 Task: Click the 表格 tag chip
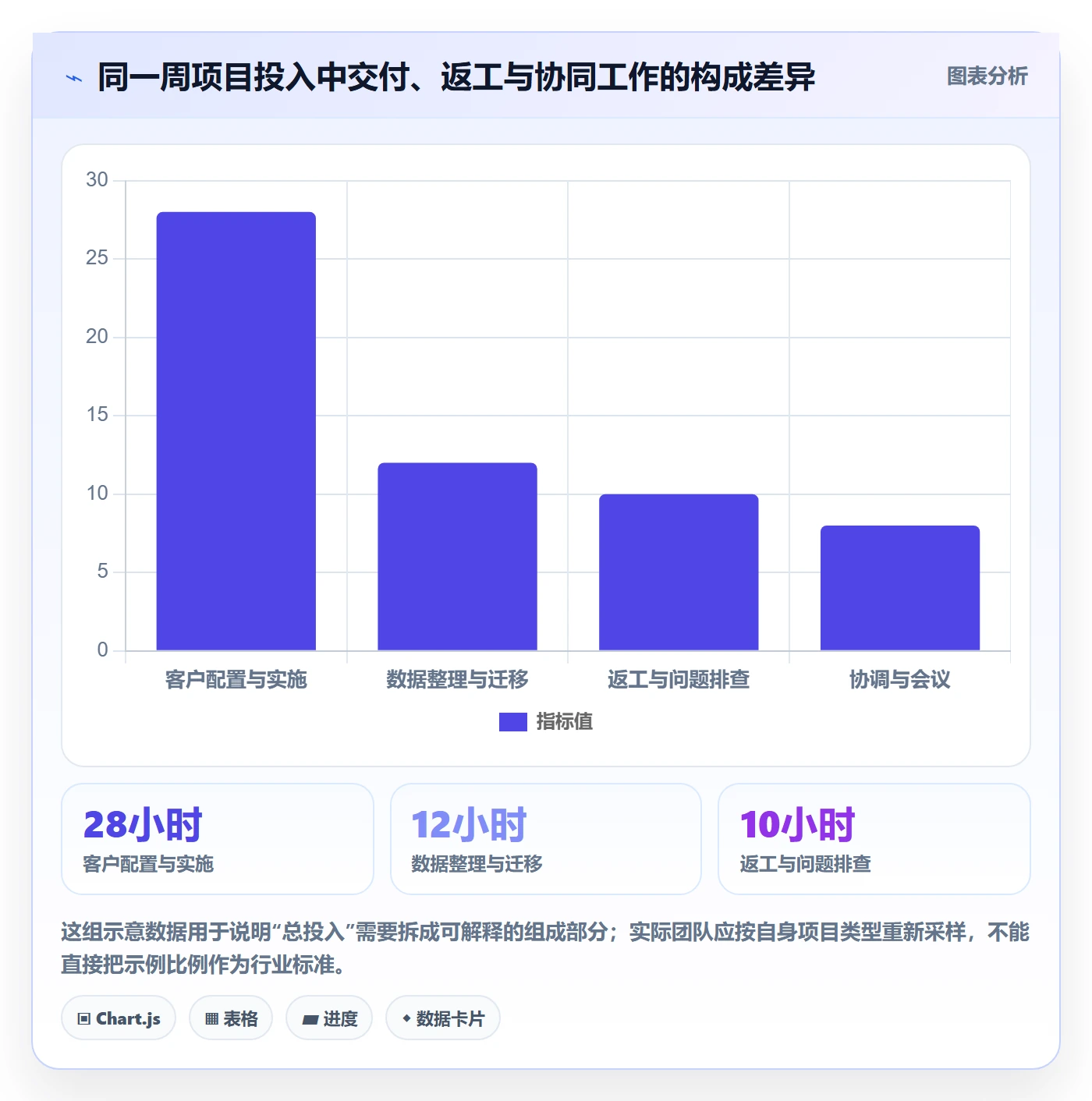(x=231, y=1018)
